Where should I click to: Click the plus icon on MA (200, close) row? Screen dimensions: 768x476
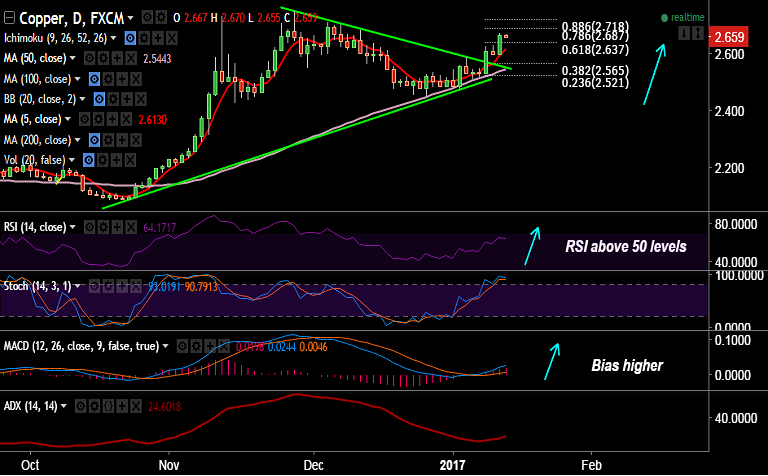click(x=121, y=141)
